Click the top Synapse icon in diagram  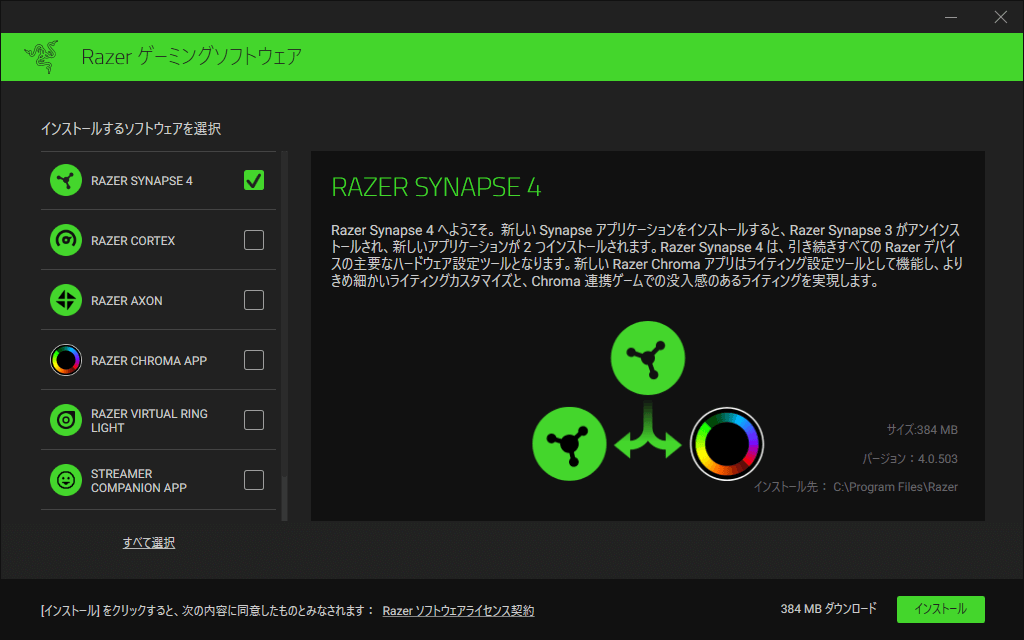point(647,356)
